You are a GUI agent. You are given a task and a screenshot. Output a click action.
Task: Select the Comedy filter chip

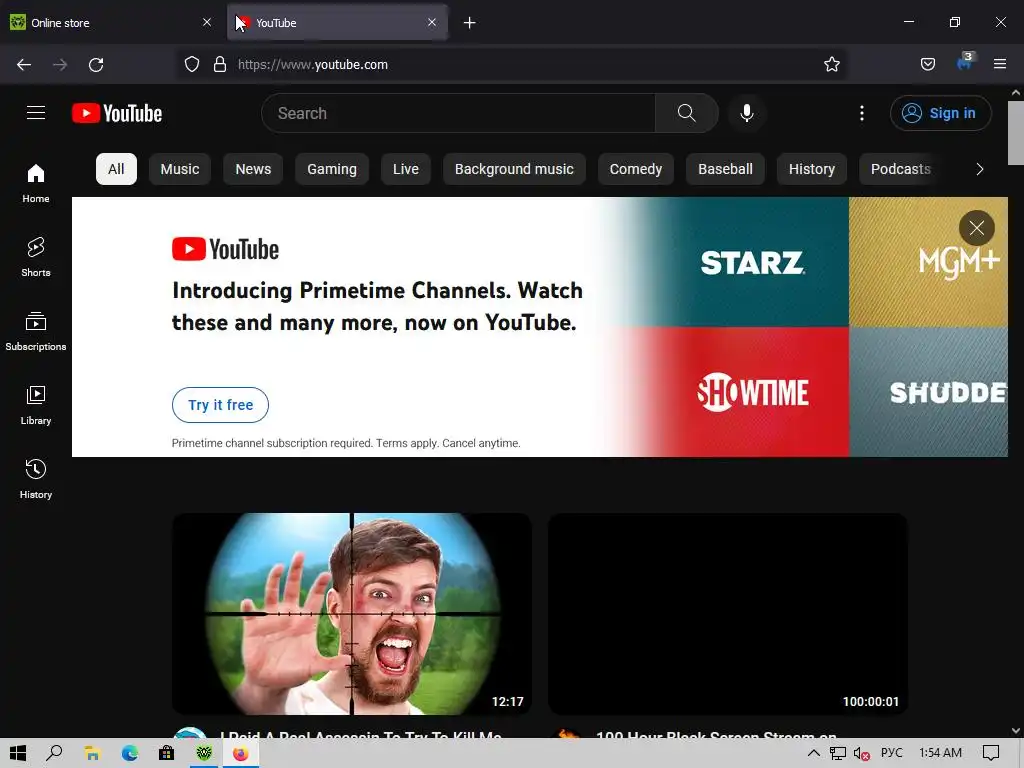point(635,169)
